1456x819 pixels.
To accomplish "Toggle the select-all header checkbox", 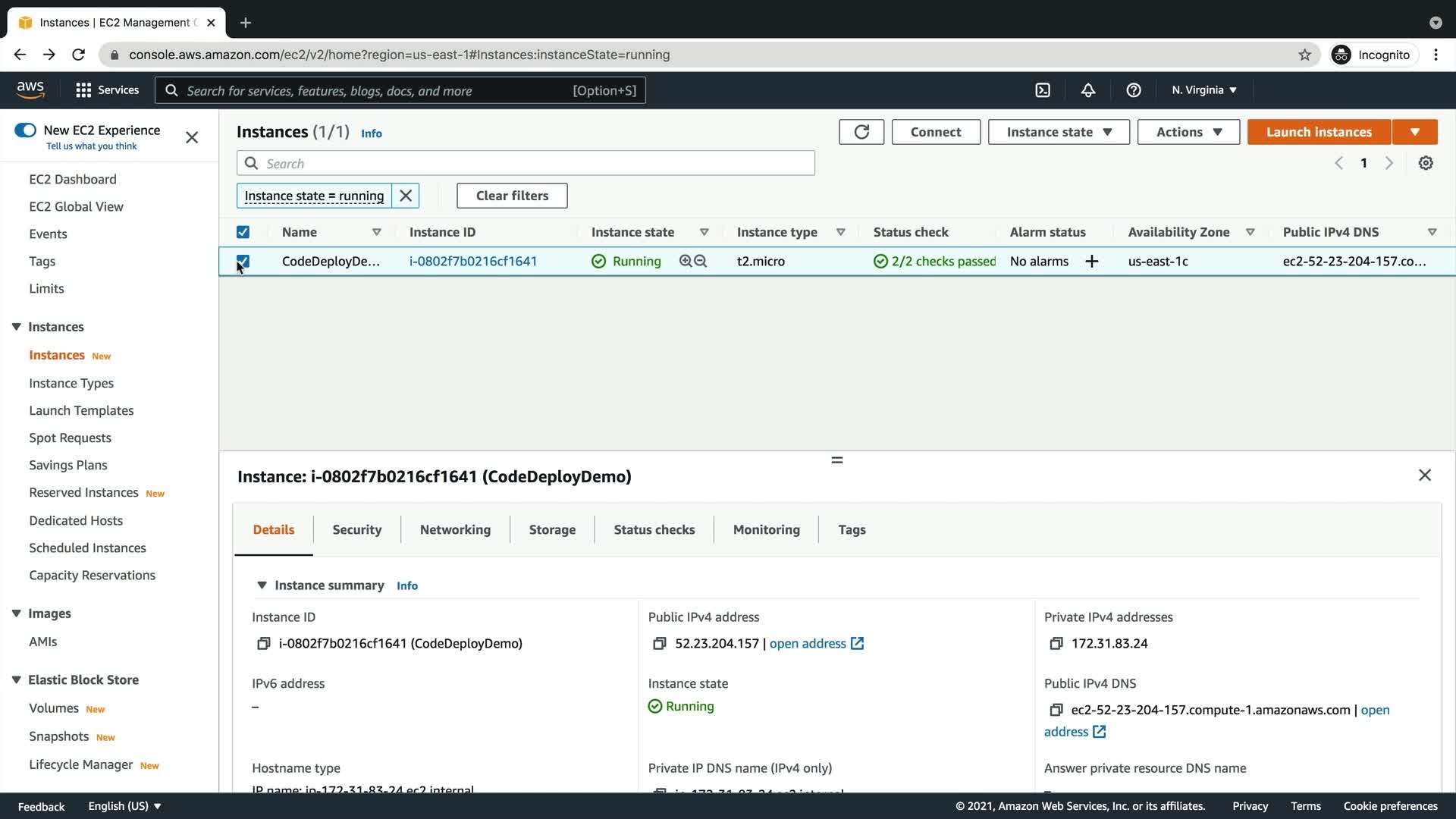I will click(243, 232).
